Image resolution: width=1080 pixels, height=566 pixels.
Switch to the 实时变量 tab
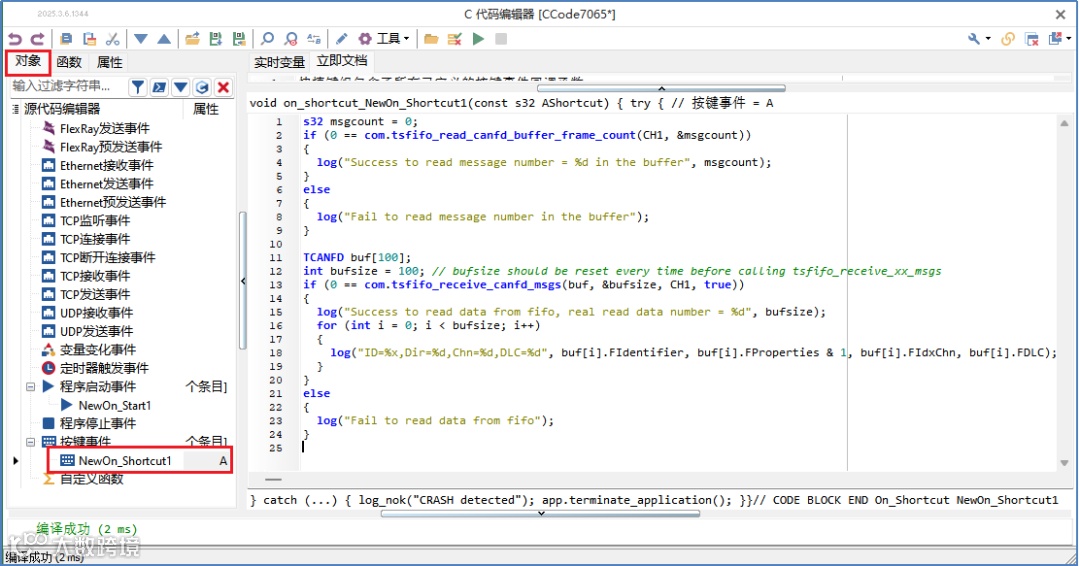tap(279, 62)
